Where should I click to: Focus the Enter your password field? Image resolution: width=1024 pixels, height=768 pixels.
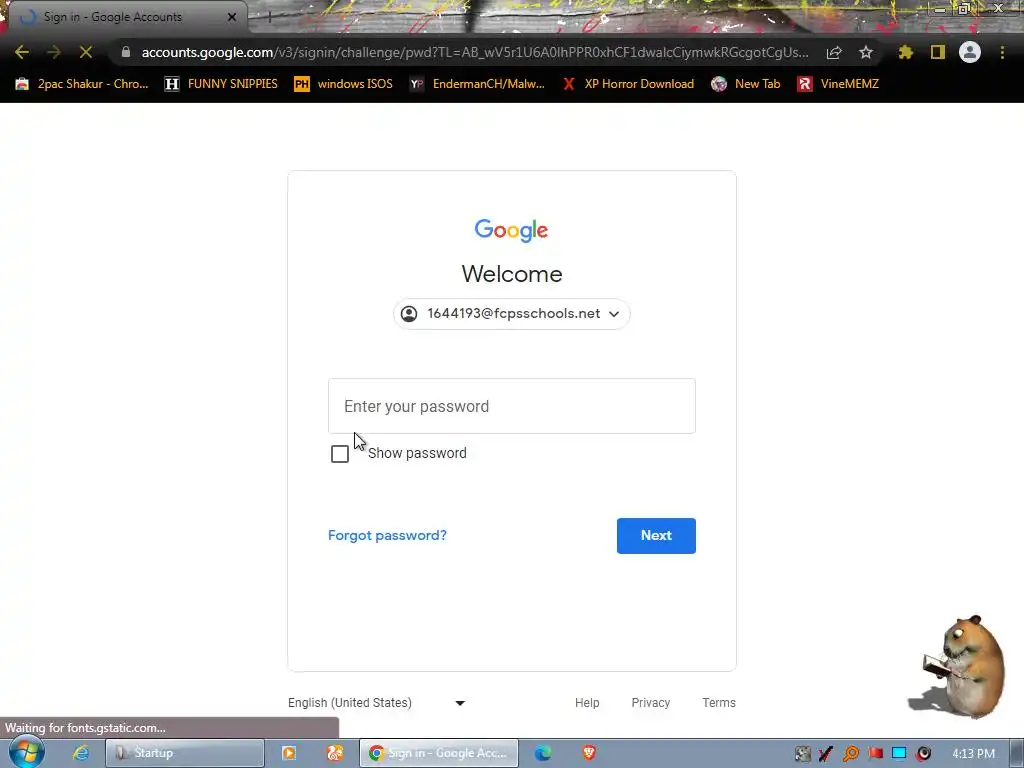[512, 406]
